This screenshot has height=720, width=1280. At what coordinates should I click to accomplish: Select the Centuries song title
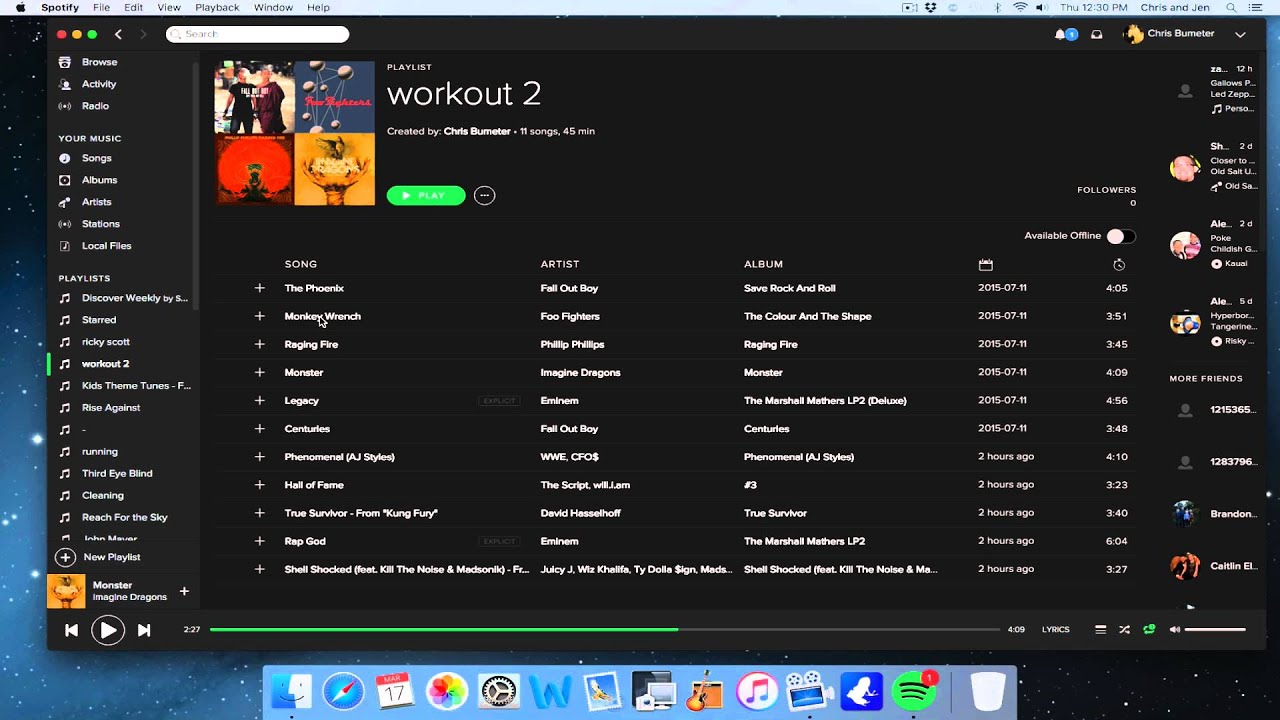click(x=307, y=429)
